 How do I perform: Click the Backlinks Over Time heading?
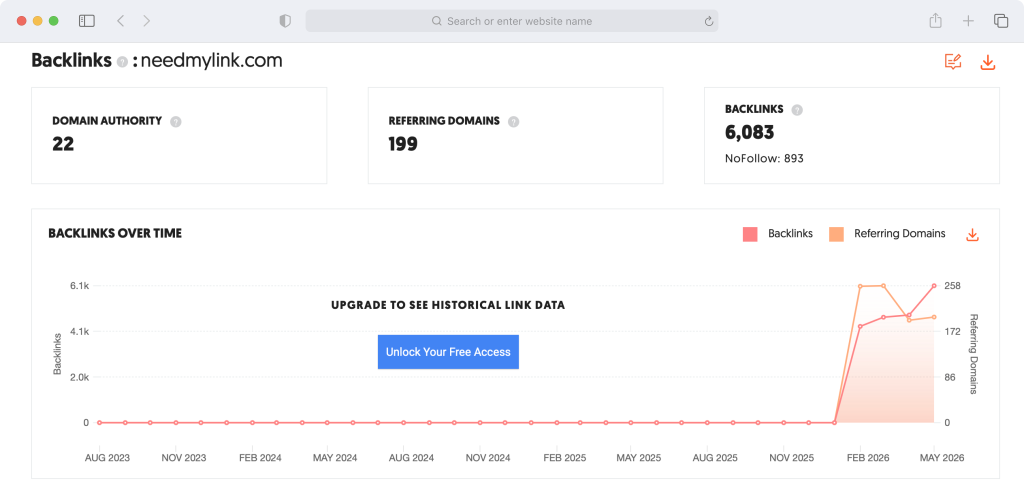(115, 233)
